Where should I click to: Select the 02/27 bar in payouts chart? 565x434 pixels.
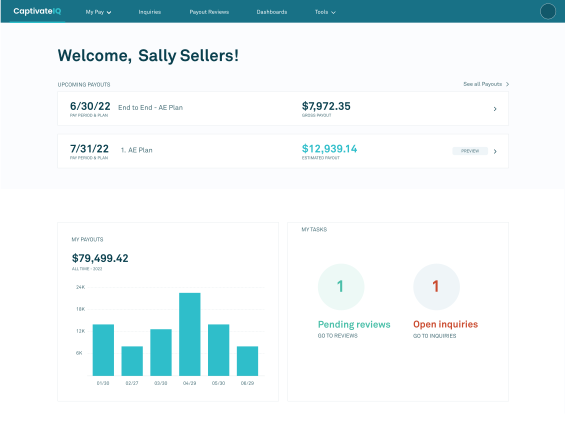tap(132, 361)
